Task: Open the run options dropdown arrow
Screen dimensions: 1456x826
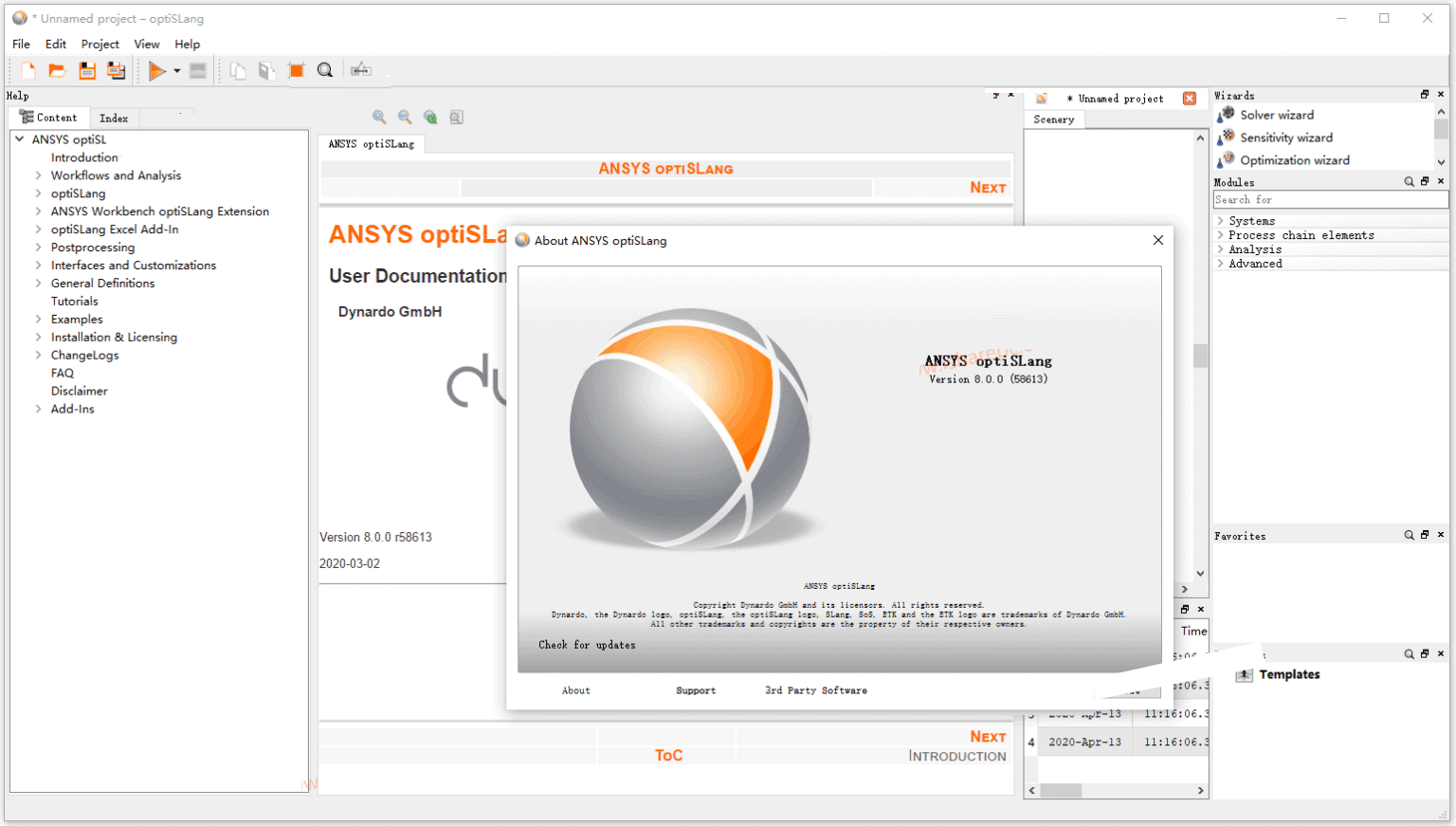Action: click(176, 71)
